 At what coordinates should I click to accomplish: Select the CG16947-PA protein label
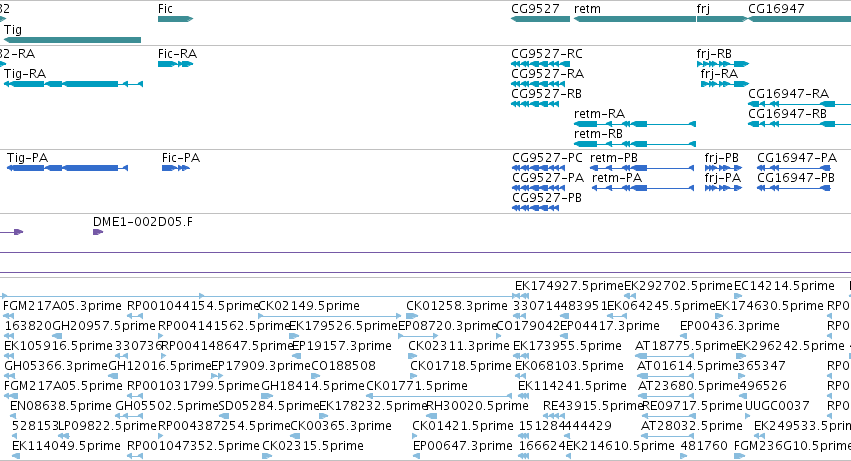797,158
